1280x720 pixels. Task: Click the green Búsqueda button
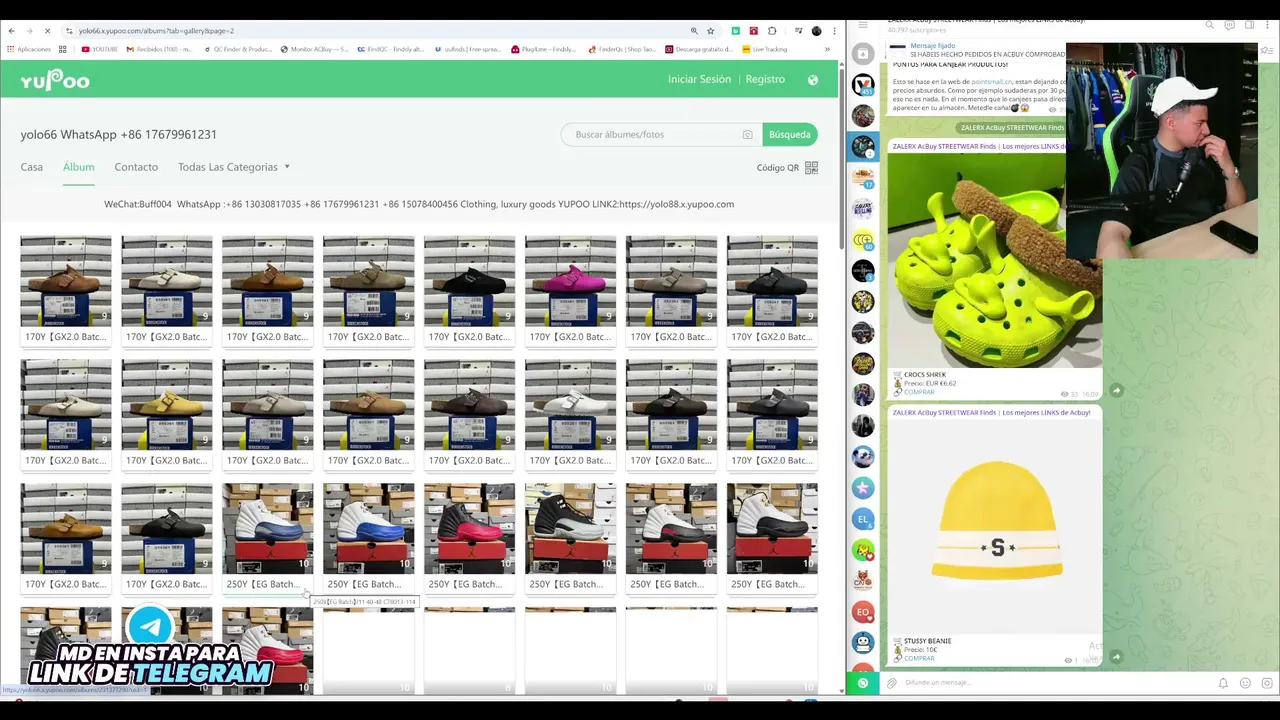(x=790, y=134)
